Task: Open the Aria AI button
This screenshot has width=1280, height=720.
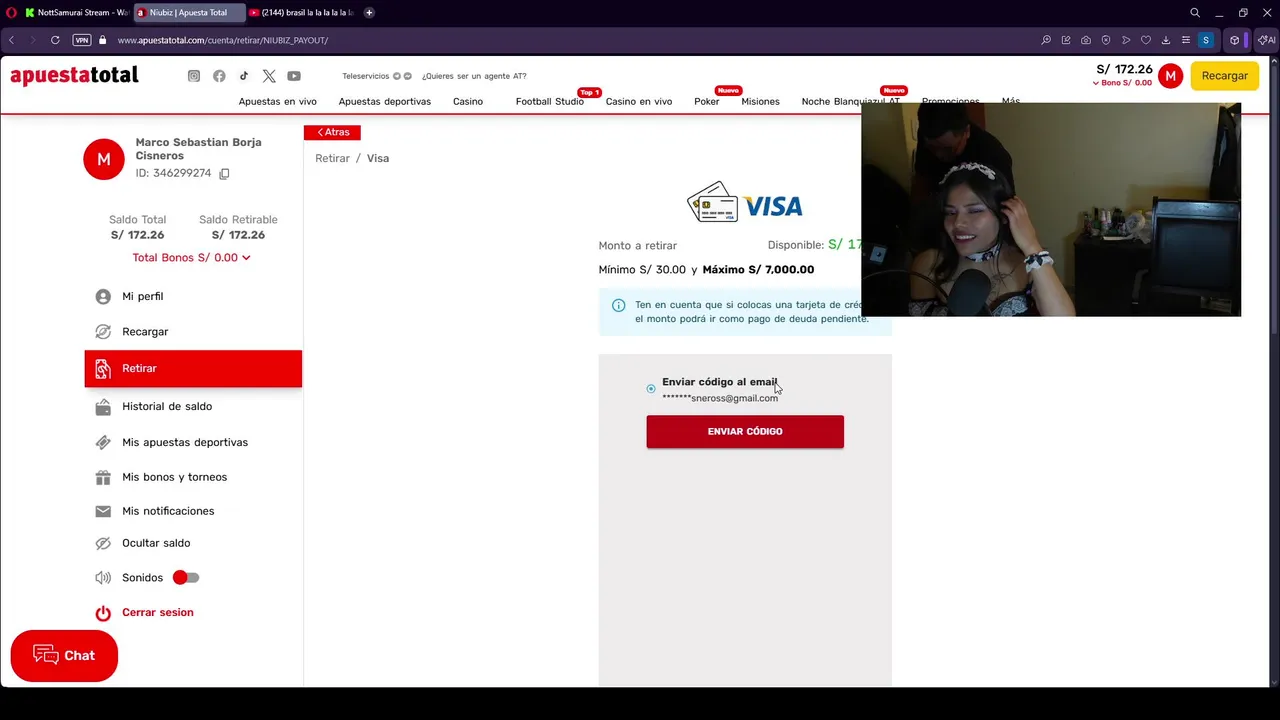Action: [x=1266, y=40]
